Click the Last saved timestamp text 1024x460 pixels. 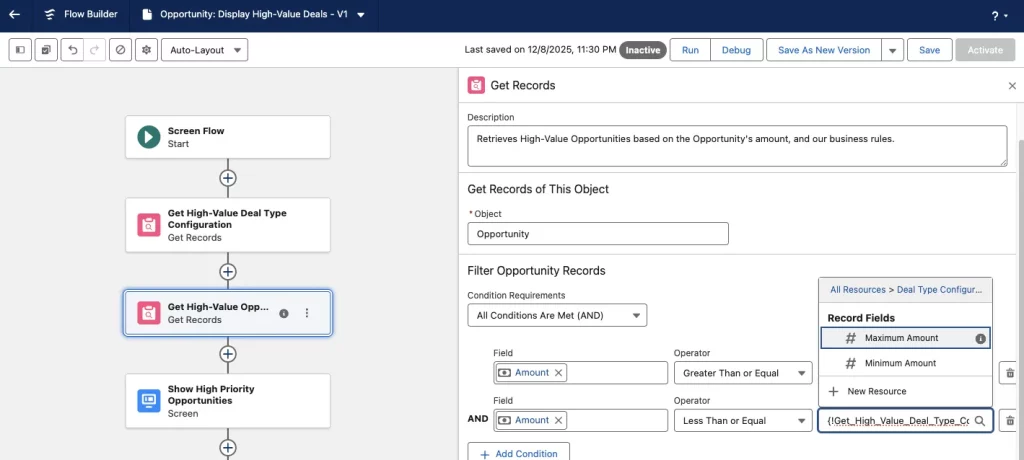tap(540, 50)
